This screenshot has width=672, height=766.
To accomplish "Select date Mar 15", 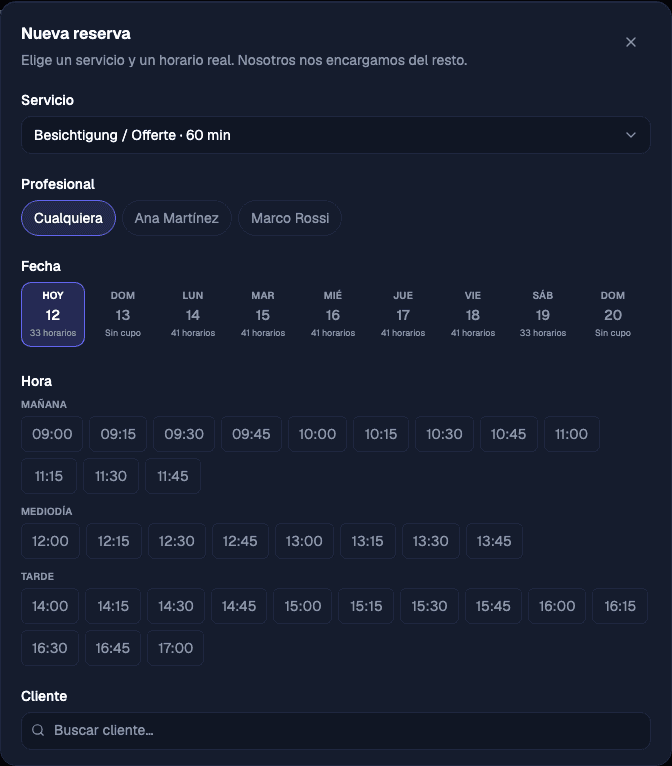I will (x=263, y=314).
